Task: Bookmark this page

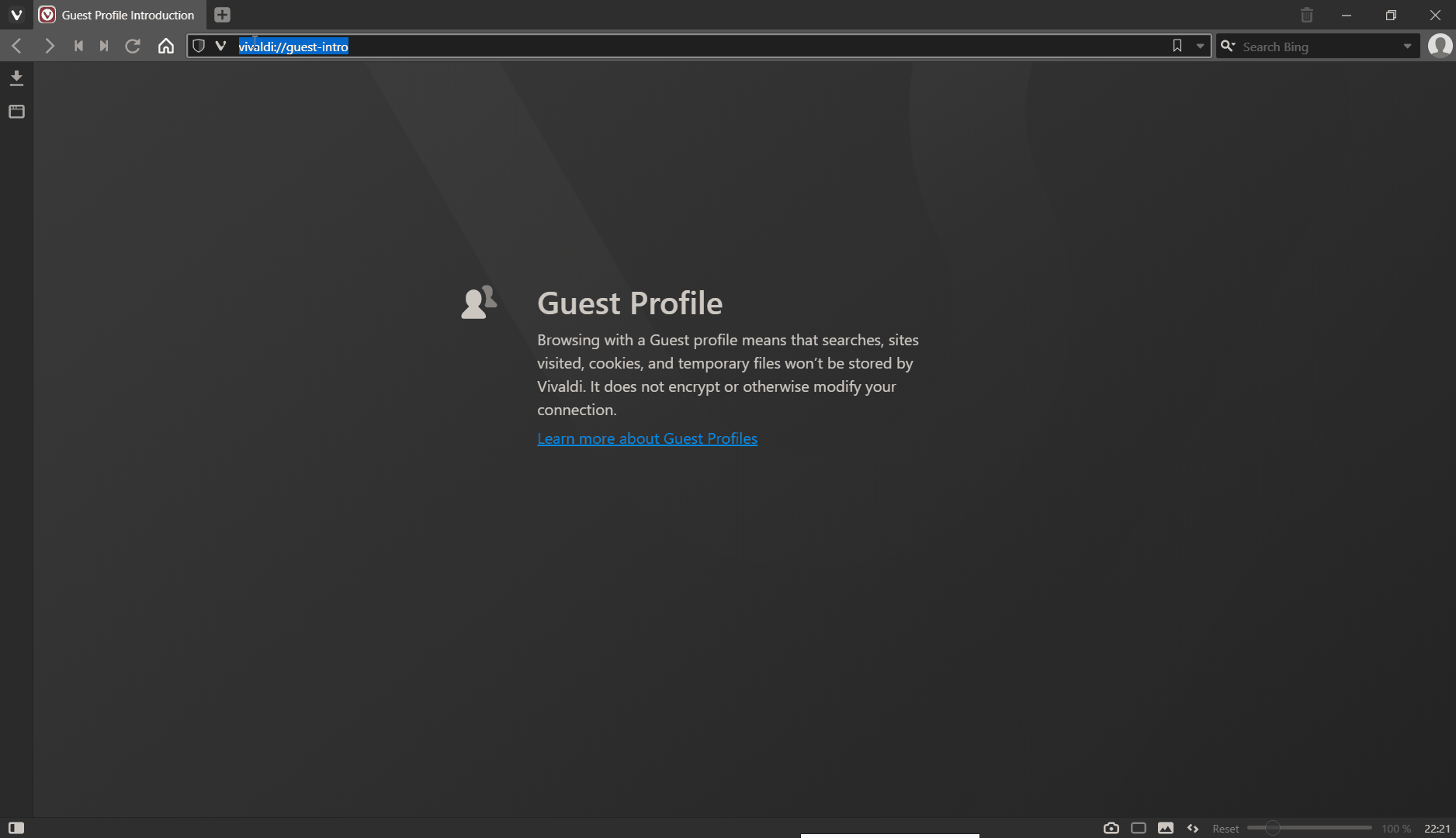Action: click(x=1177, y=46)
